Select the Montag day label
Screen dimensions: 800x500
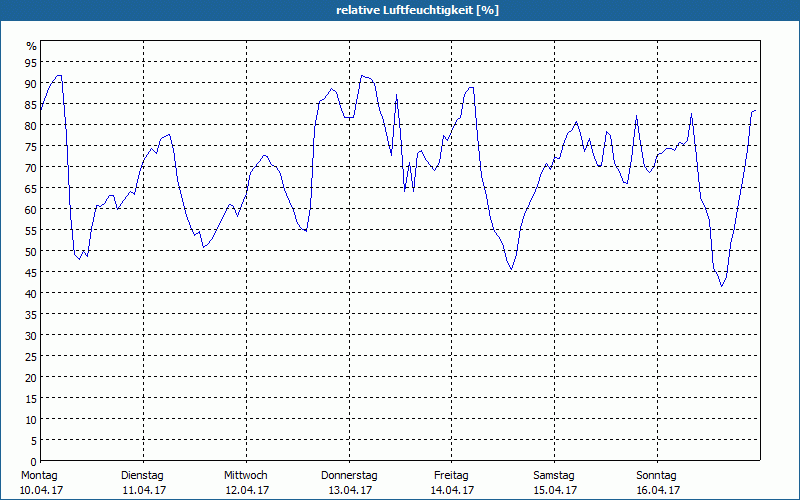coord(39,476)
